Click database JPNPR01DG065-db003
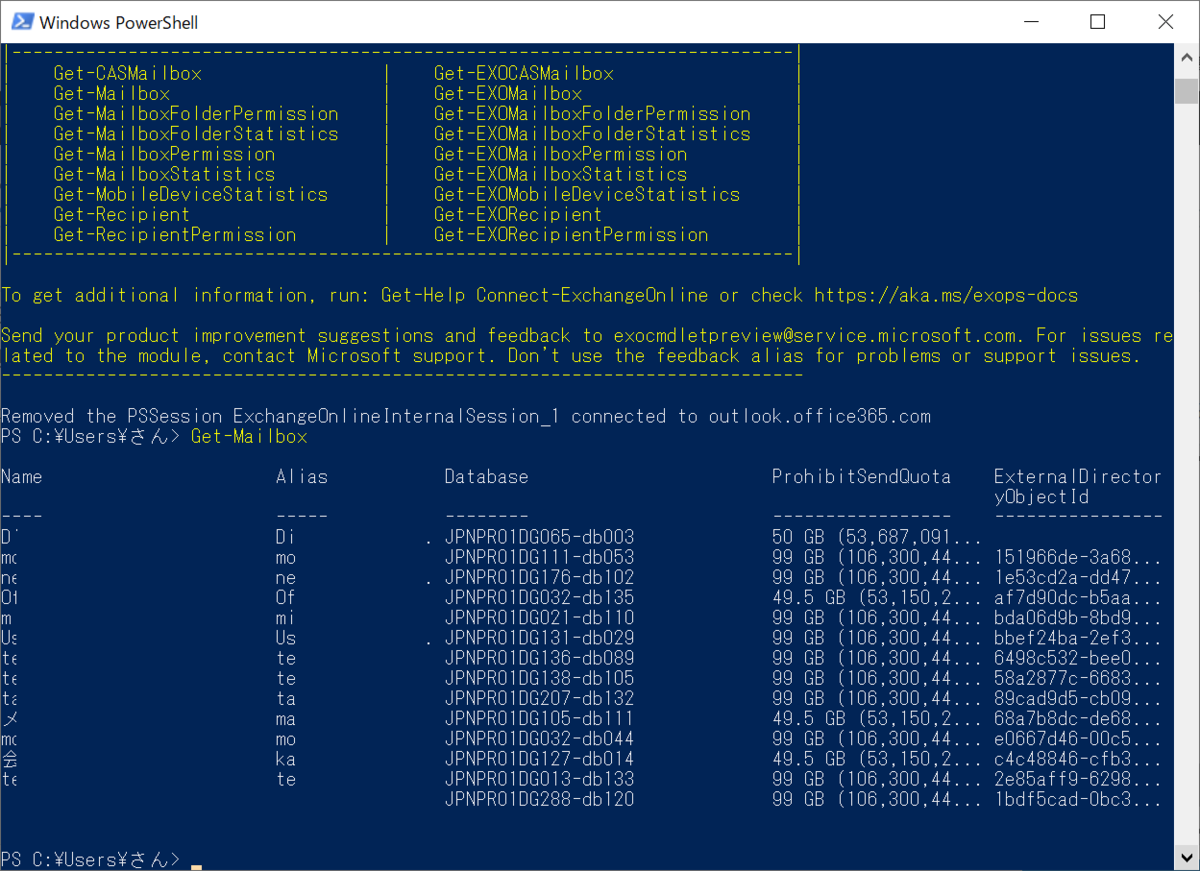This screenshot has height=871, width=1200. click(x=540, y=537)
